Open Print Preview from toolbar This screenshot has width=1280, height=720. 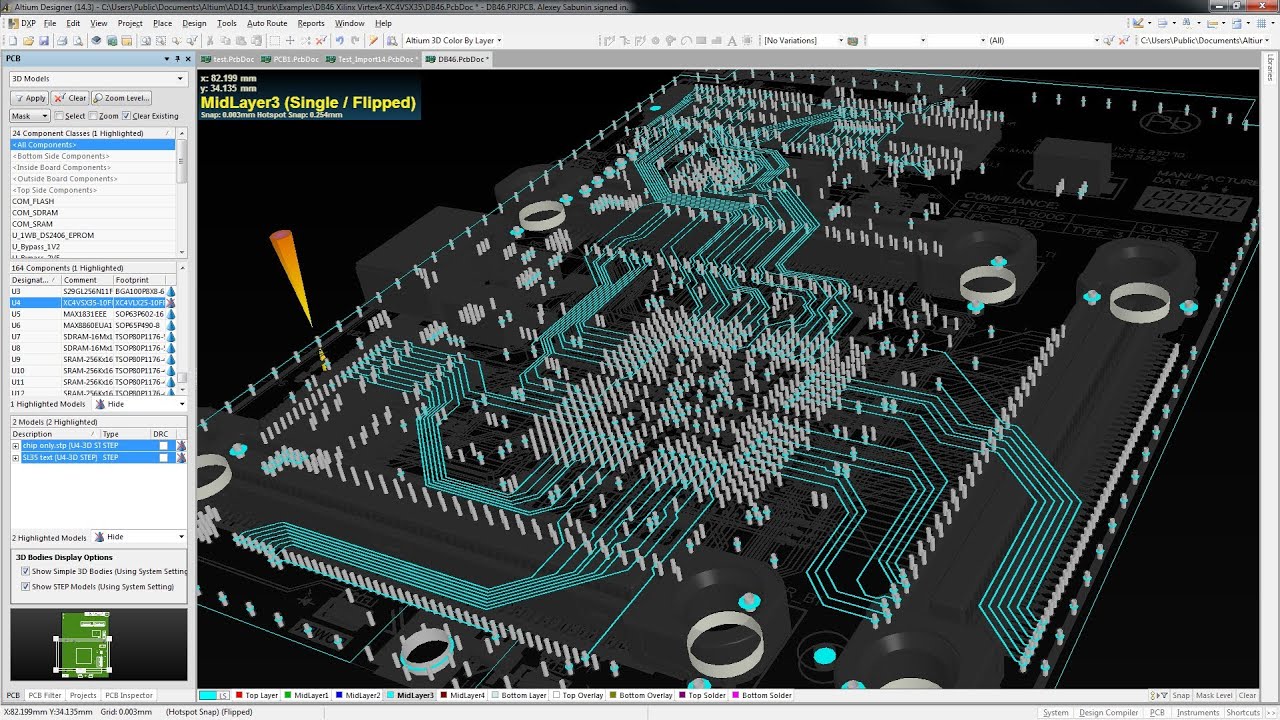(x=78, y=40)
